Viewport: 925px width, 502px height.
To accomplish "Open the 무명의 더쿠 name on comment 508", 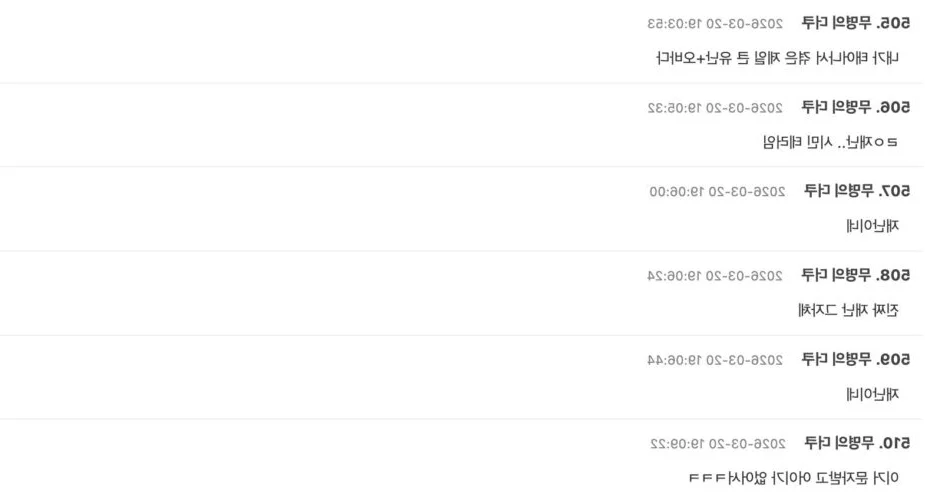I will pos(836,275).
